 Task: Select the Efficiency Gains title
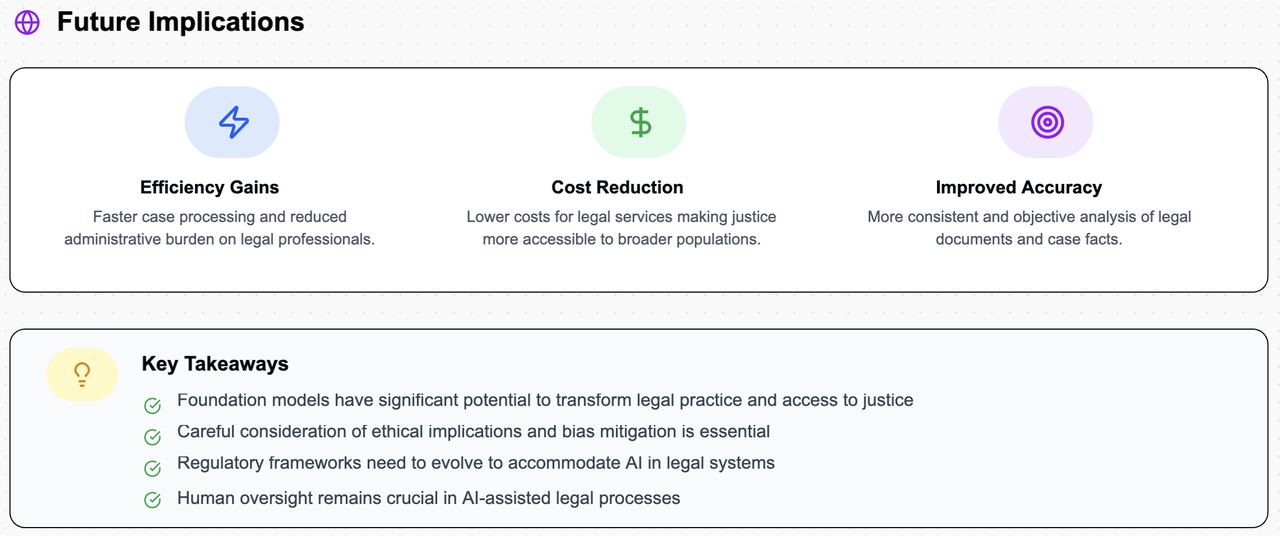209,187
